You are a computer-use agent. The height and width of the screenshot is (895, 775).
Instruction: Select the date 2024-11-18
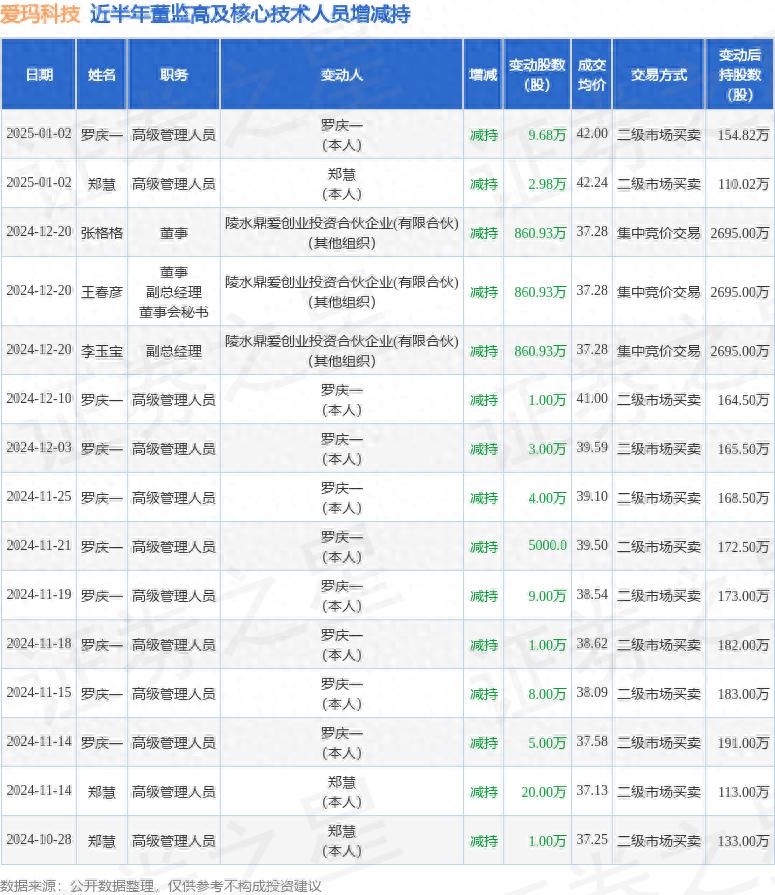[x=39, y=644]
